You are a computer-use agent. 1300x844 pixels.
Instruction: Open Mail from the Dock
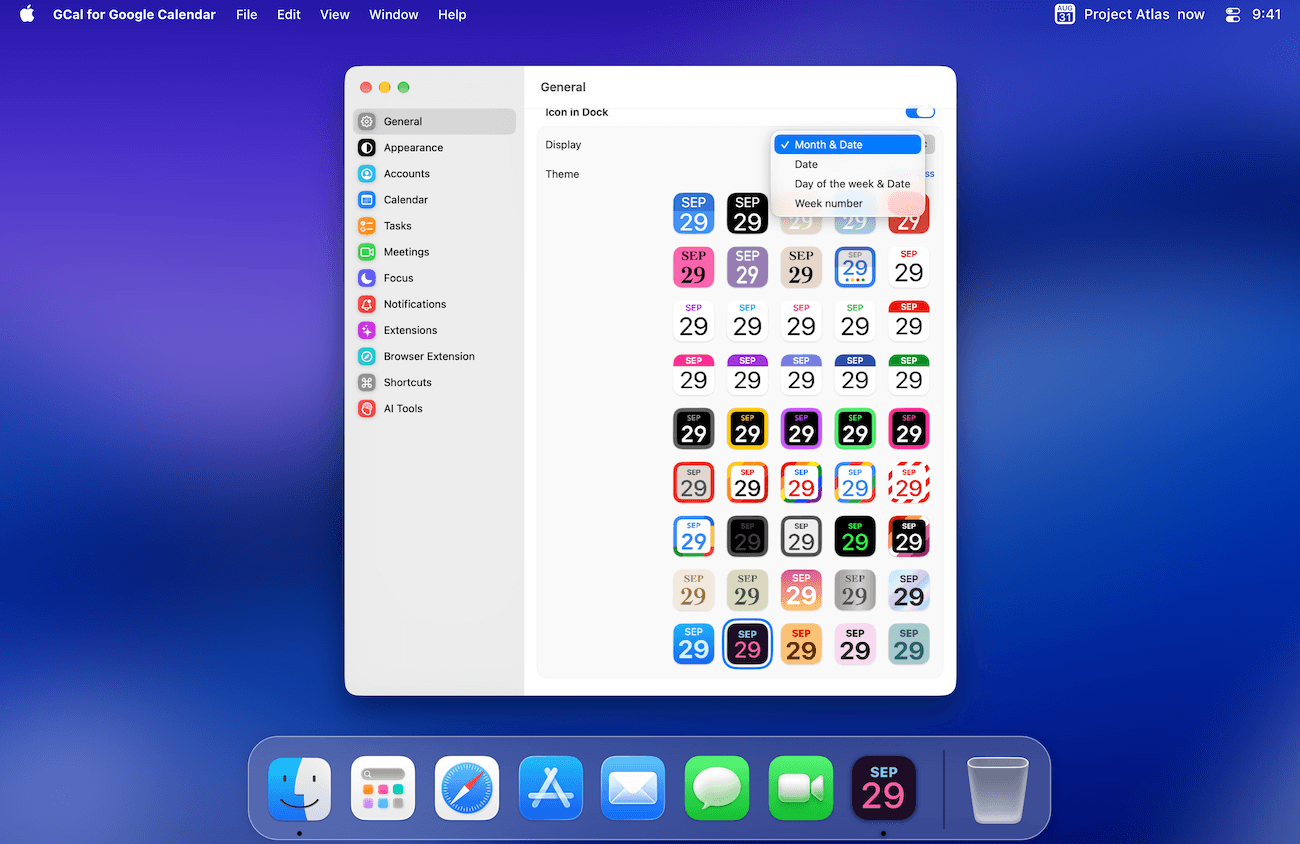pos(633,788)
